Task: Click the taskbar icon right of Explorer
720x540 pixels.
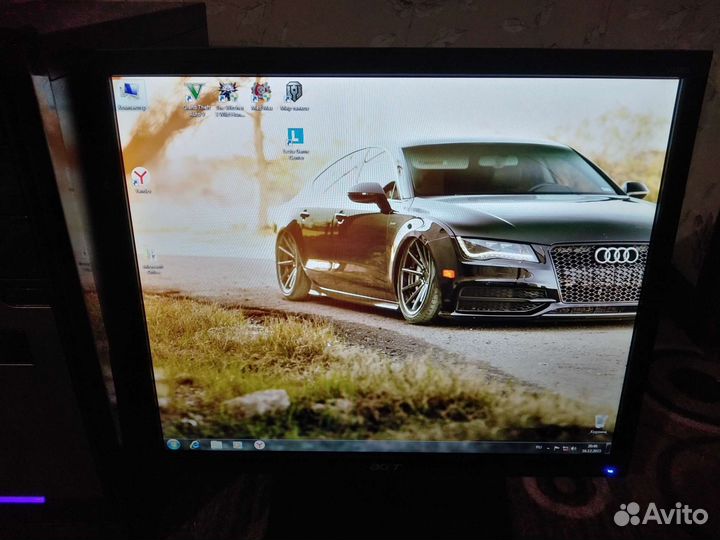Action: click(237, 444)
